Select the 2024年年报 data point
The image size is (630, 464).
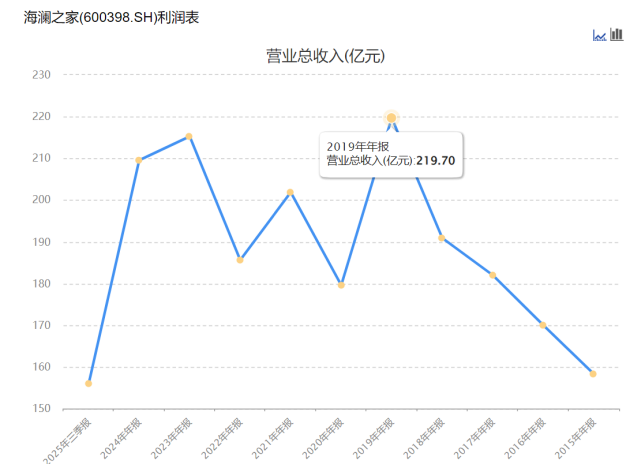pos(139,160)
